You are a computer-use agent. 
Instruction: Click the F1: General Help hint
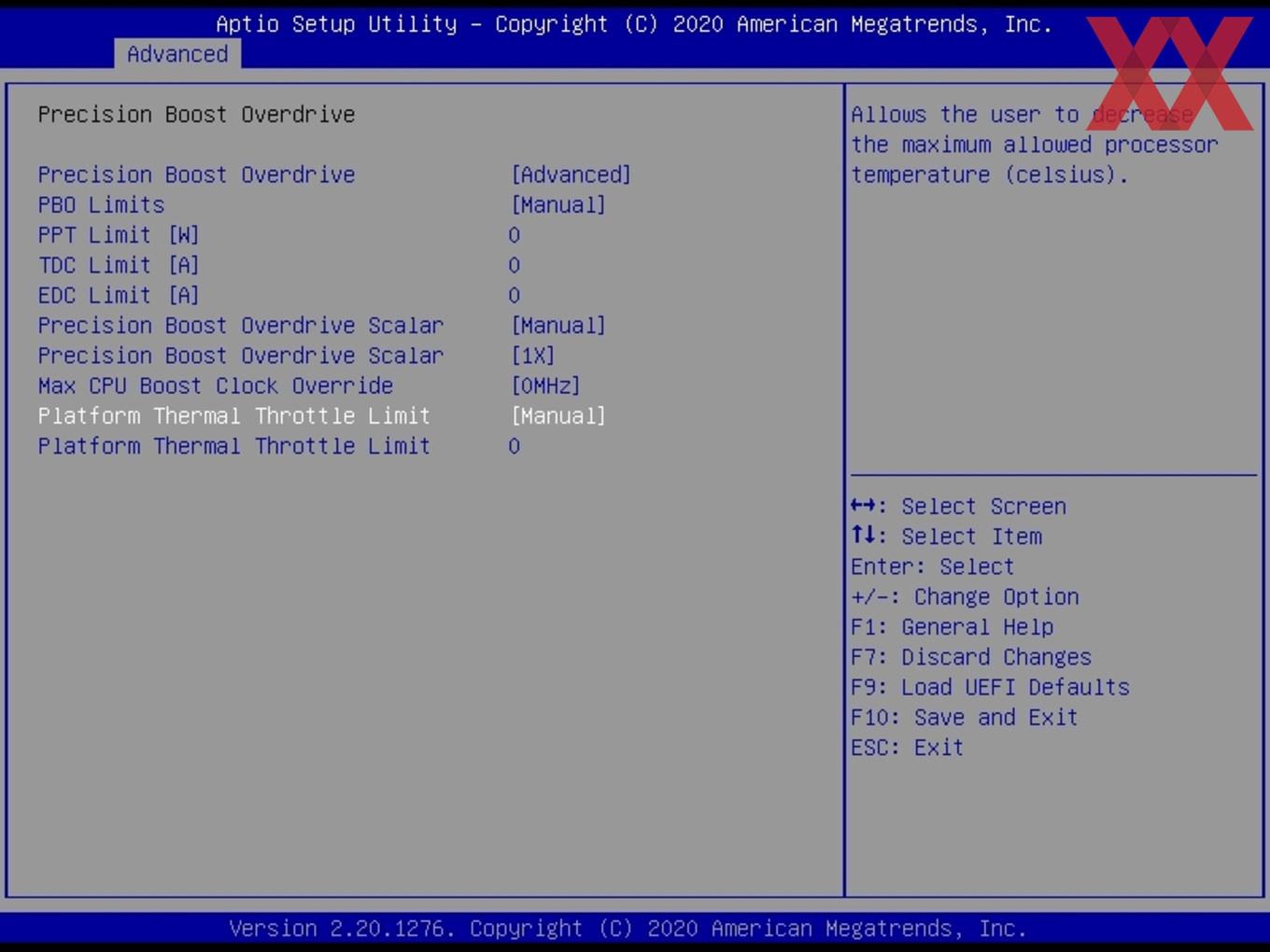(x=952, y=626)
